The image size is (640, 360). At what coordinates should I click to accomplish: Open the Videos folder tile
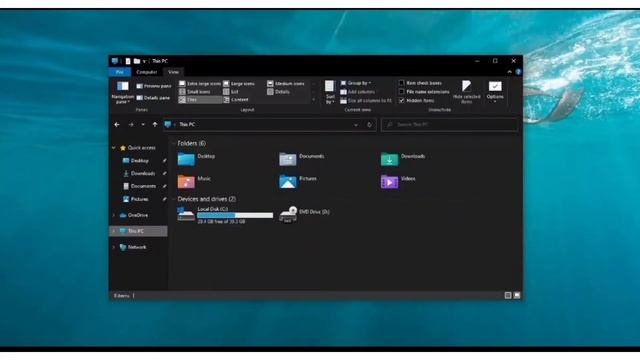398,181
